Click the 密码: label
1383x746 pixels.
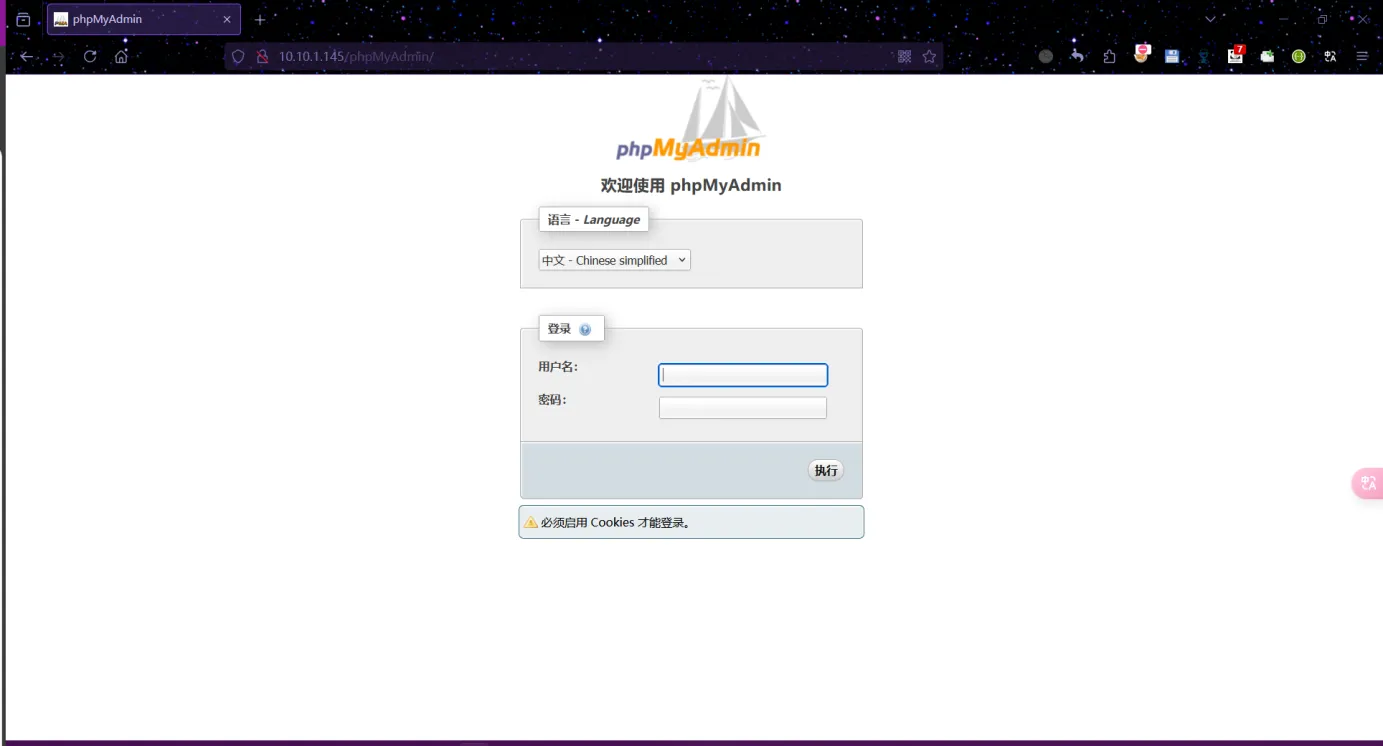[x=552, y=400]
